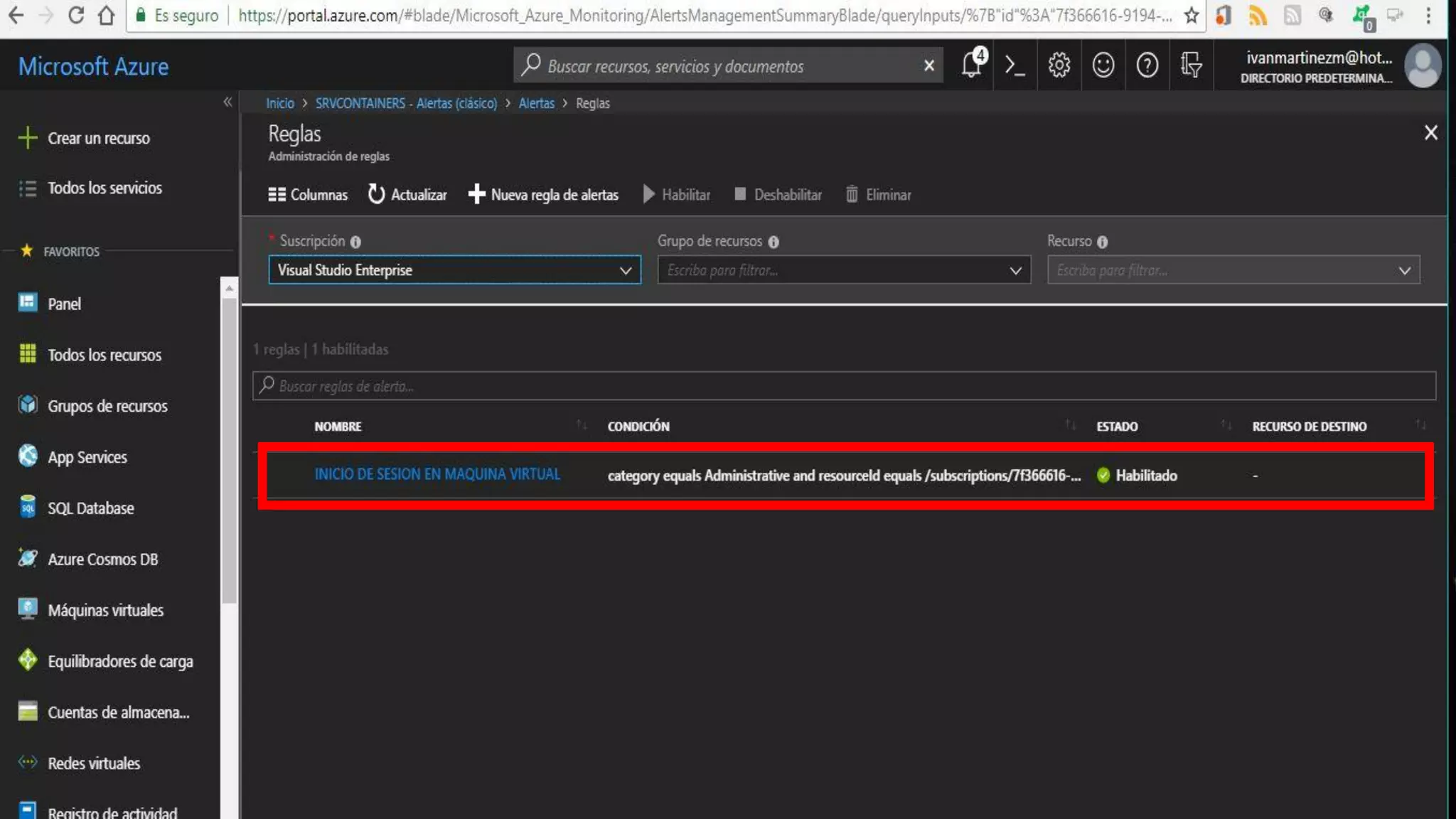Open Azure Cosmos DB in sidebar
Screen dimensions: 1456x819
click(102, 560)
